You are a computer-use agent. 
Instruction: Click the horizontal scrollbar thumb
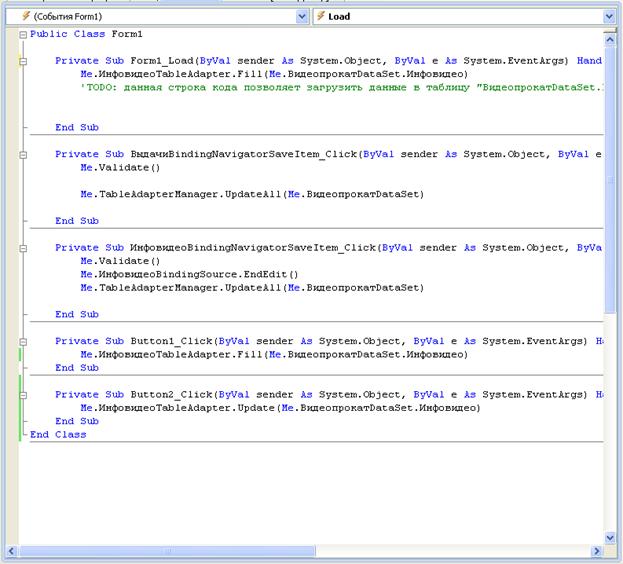tap(167, 551)
